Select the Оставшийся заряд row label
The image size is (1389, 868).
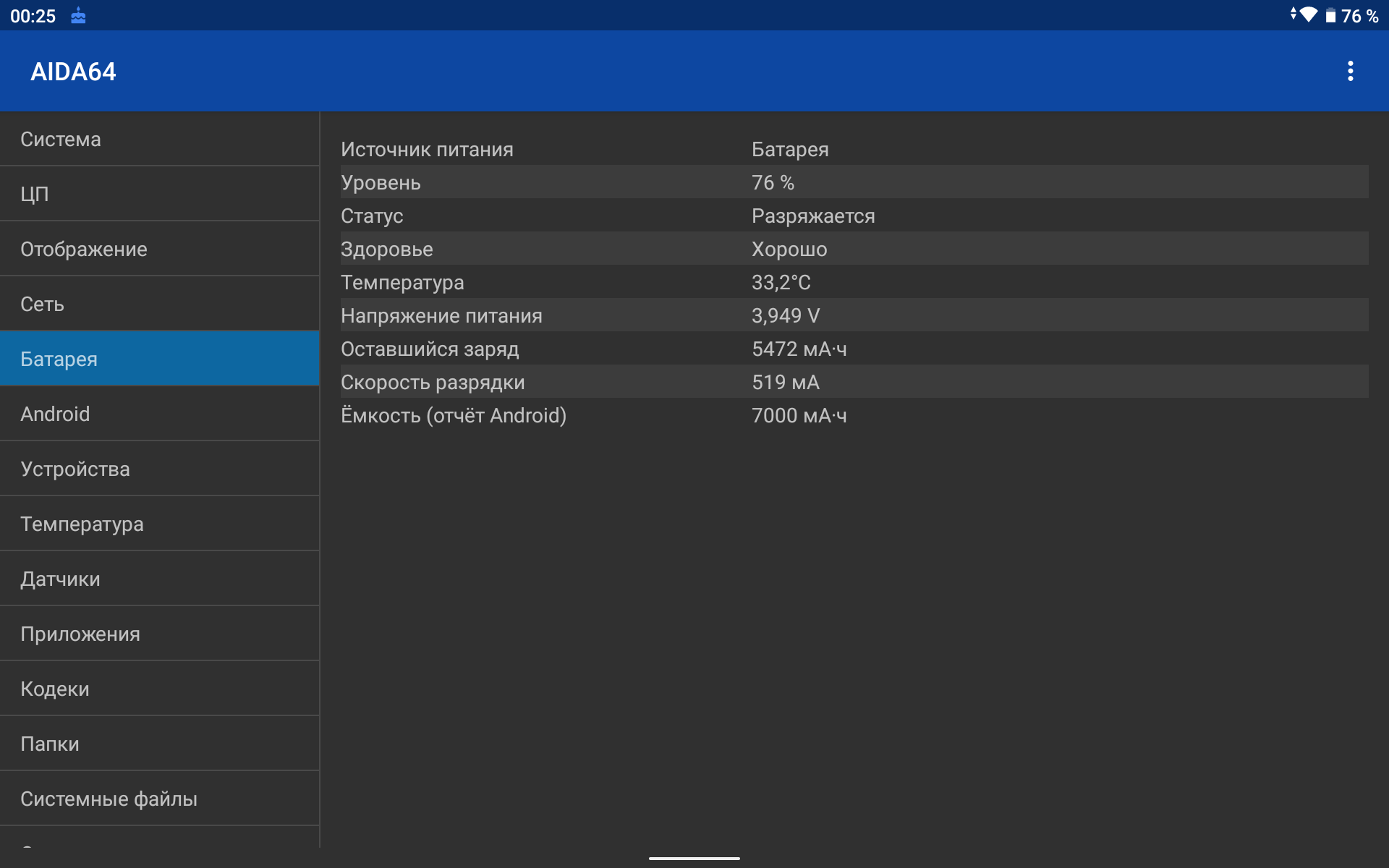(x=430, y=349)
